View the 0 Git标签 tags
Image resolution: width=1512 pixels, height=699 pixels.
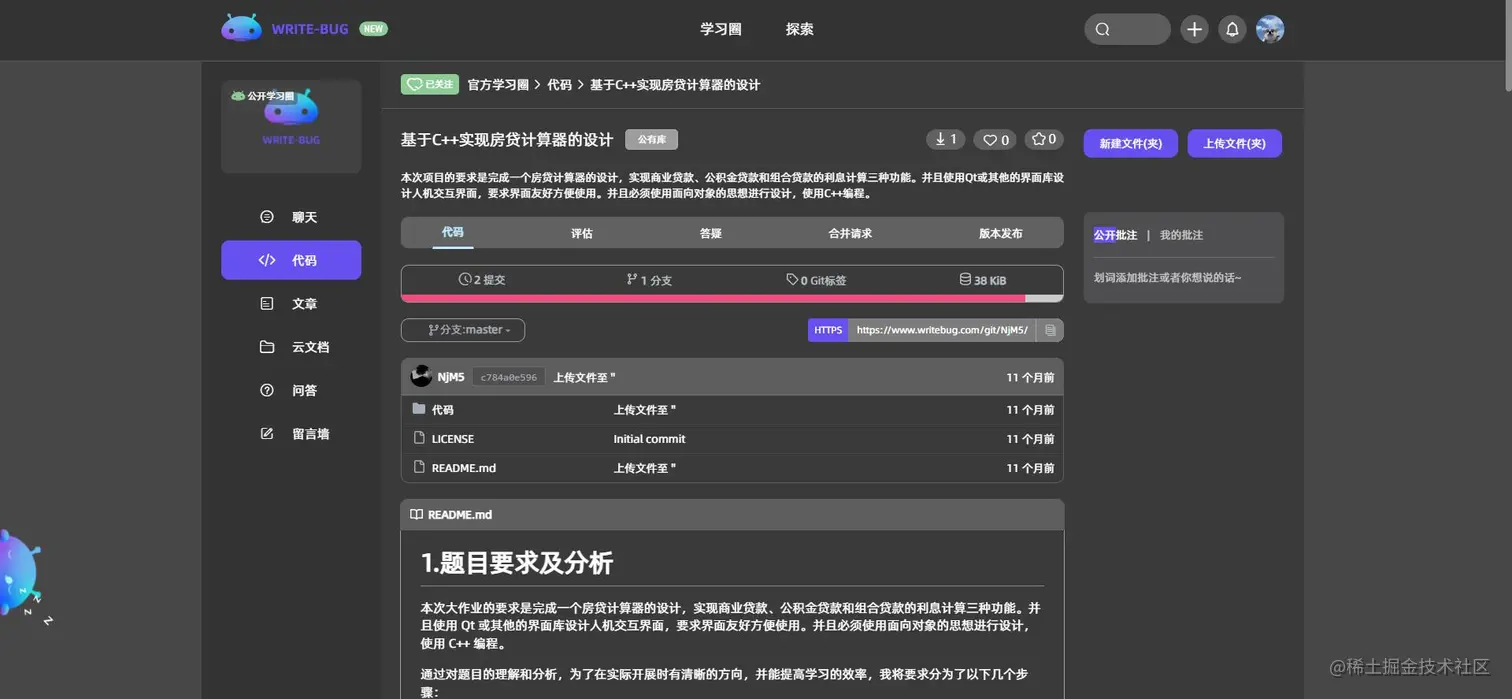pyautogui.click(x=816, y=280)
